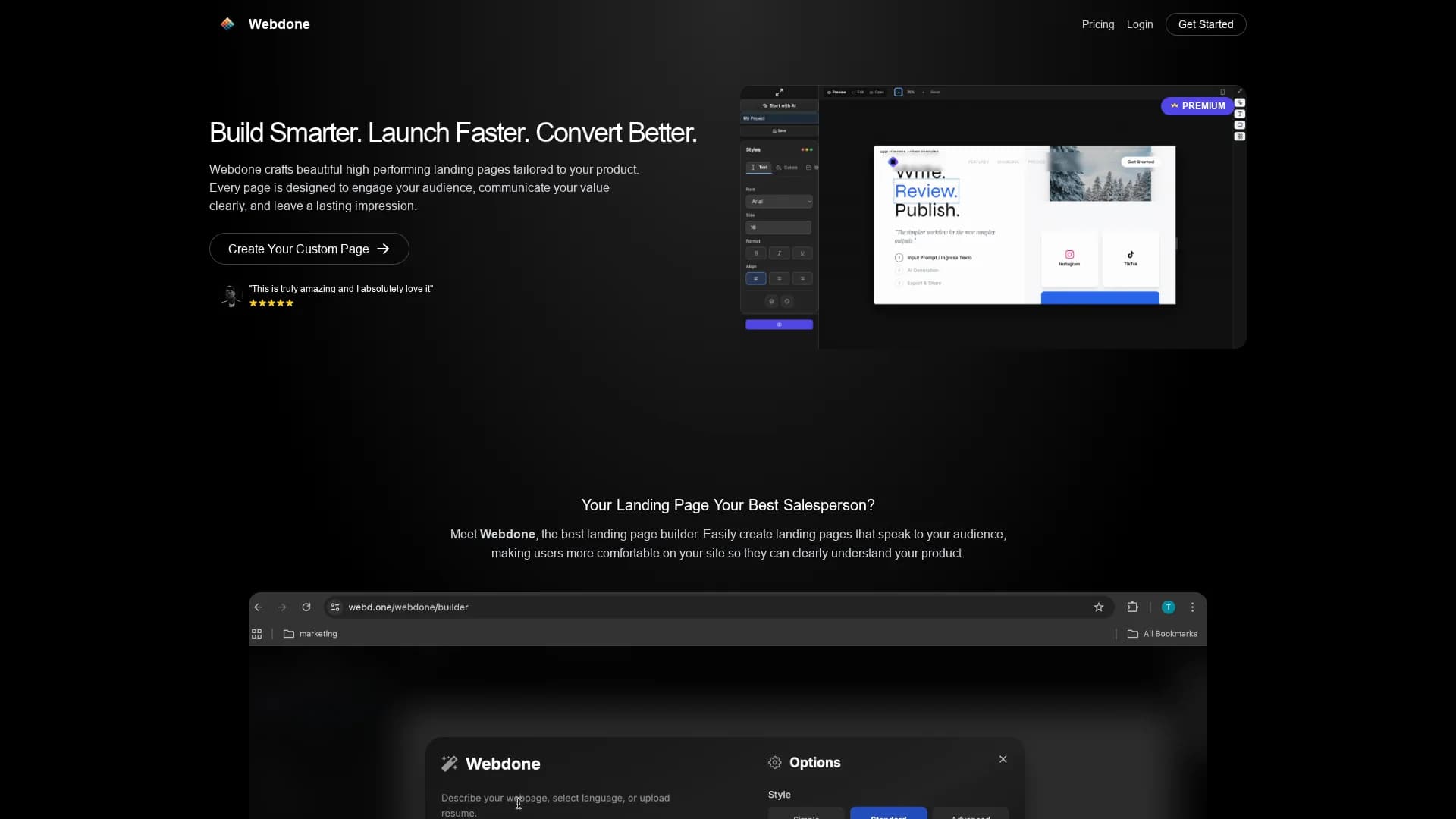Select left alignment in Styles panel
This screenshot has width=1456, height=819.
(756, 278)
